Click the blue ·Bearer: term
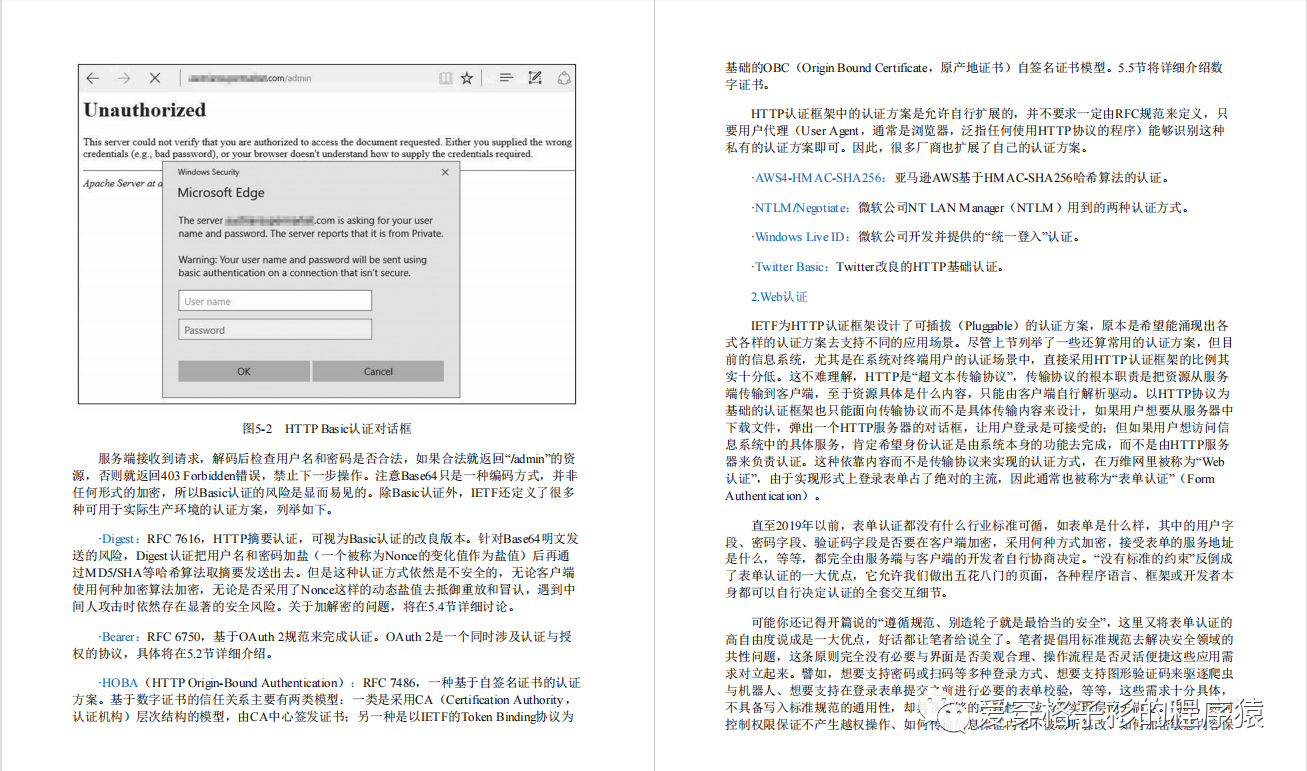 tap(120, 636)
